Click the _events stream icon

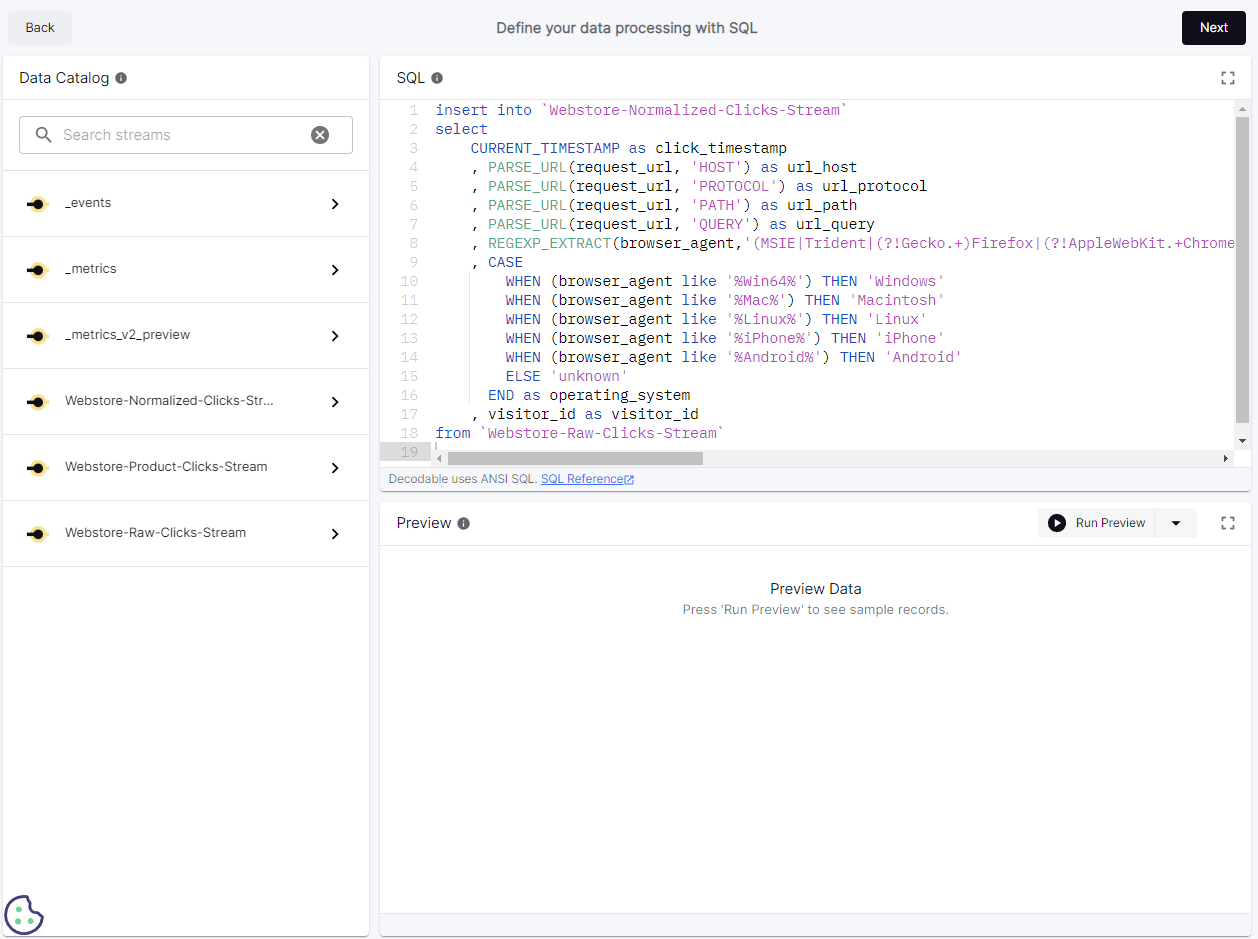[37, 204]
